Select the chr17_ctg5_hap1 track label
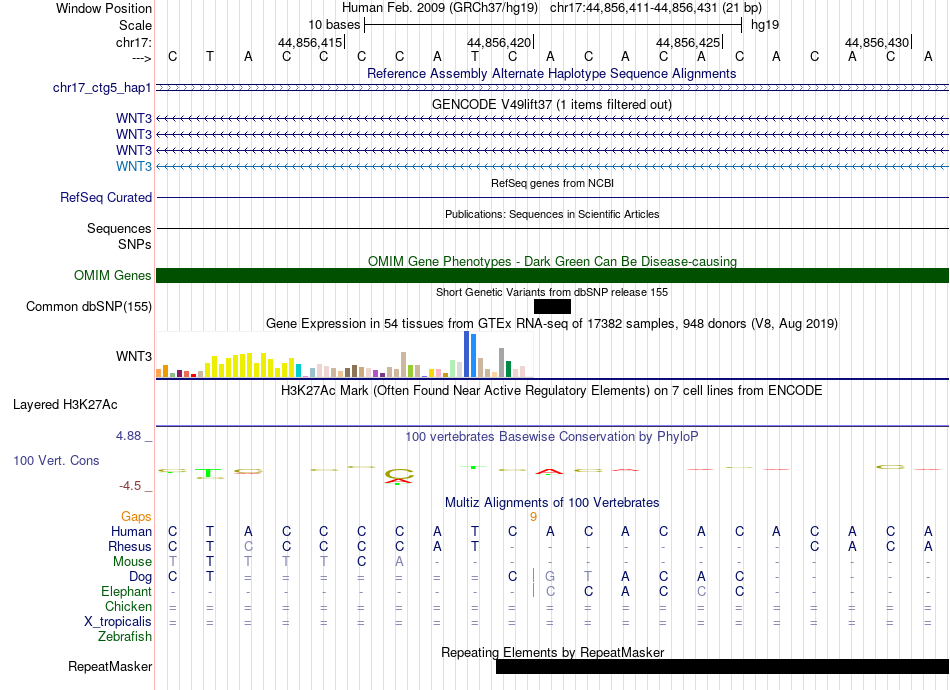Image resolution: width=950 pixels, height=690 pixels. (x=102, y=88)
